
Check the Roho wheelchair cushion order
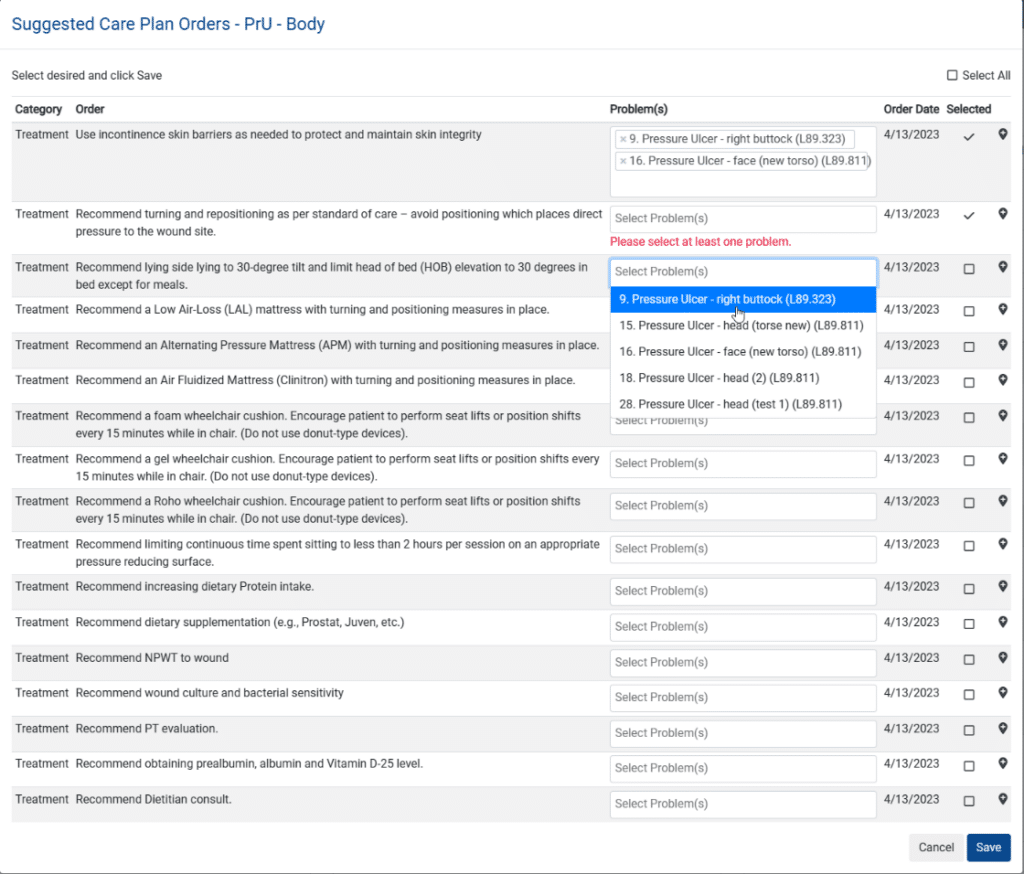pos(969,503)
